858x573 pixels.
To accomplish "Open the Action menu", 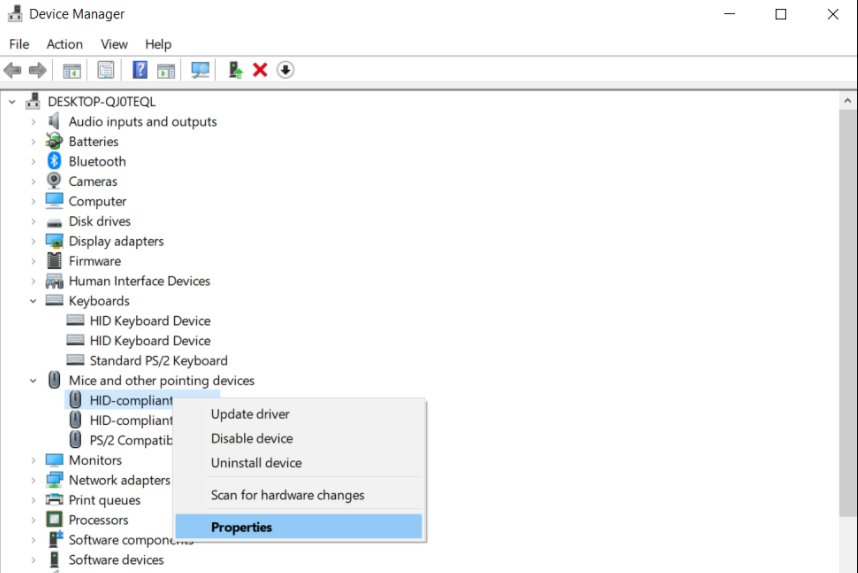I will click(x=64, y=44).
